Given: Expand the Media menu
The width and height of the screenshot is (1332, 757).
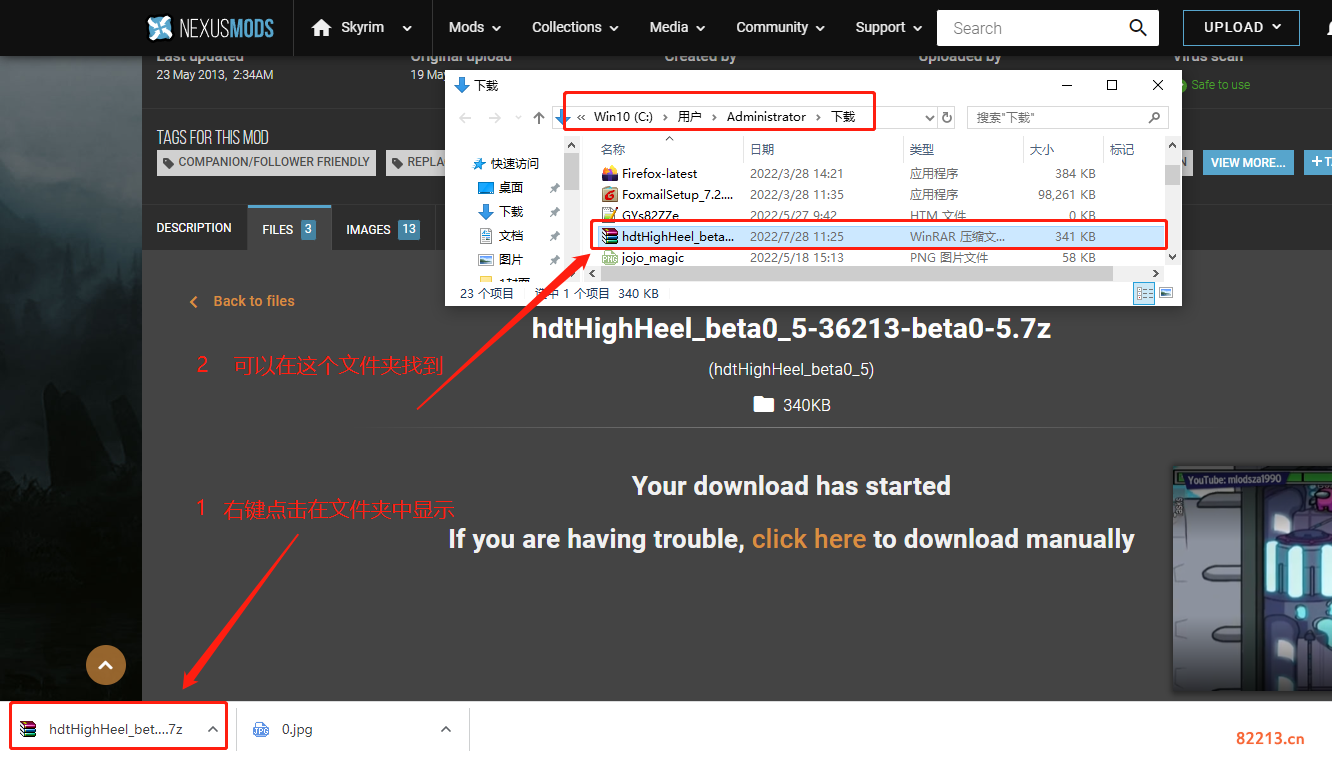Looking at the screenshot, I should tap(677, 28).
